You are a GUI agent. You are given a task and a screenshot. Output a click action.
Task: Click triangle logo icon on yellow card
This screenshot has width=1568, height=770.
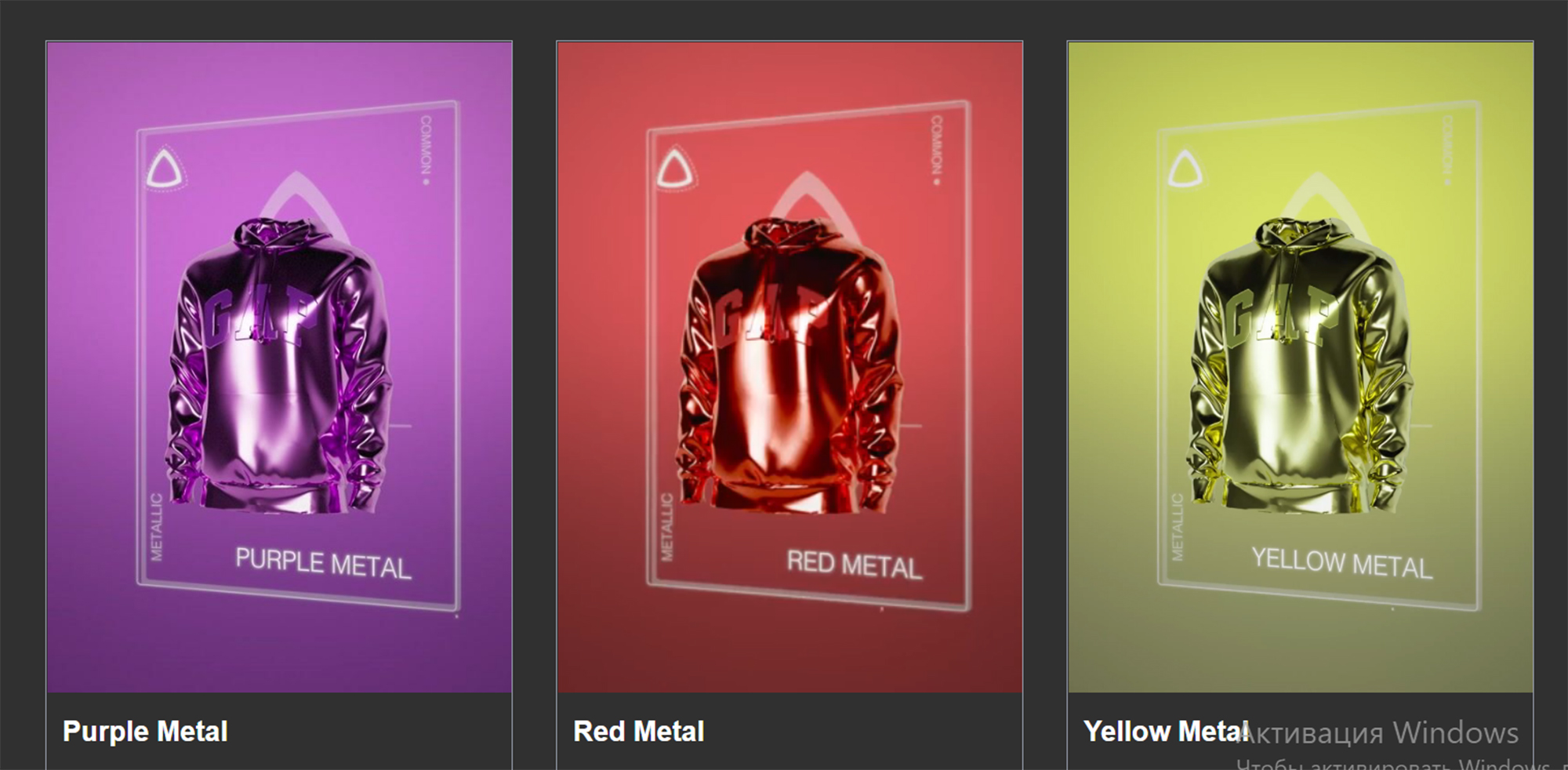pyautogui.click(x=1185, y=169)
